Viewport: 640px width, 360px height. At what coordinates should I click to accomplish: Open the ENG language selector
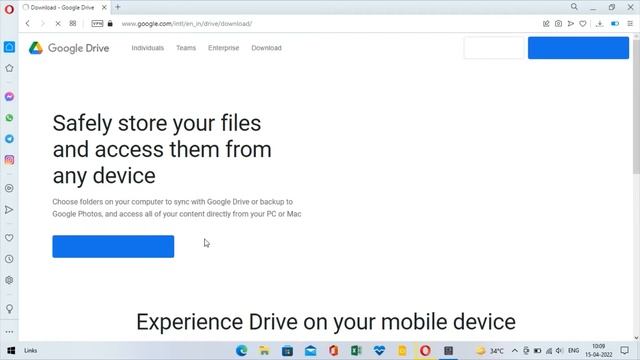573,351
